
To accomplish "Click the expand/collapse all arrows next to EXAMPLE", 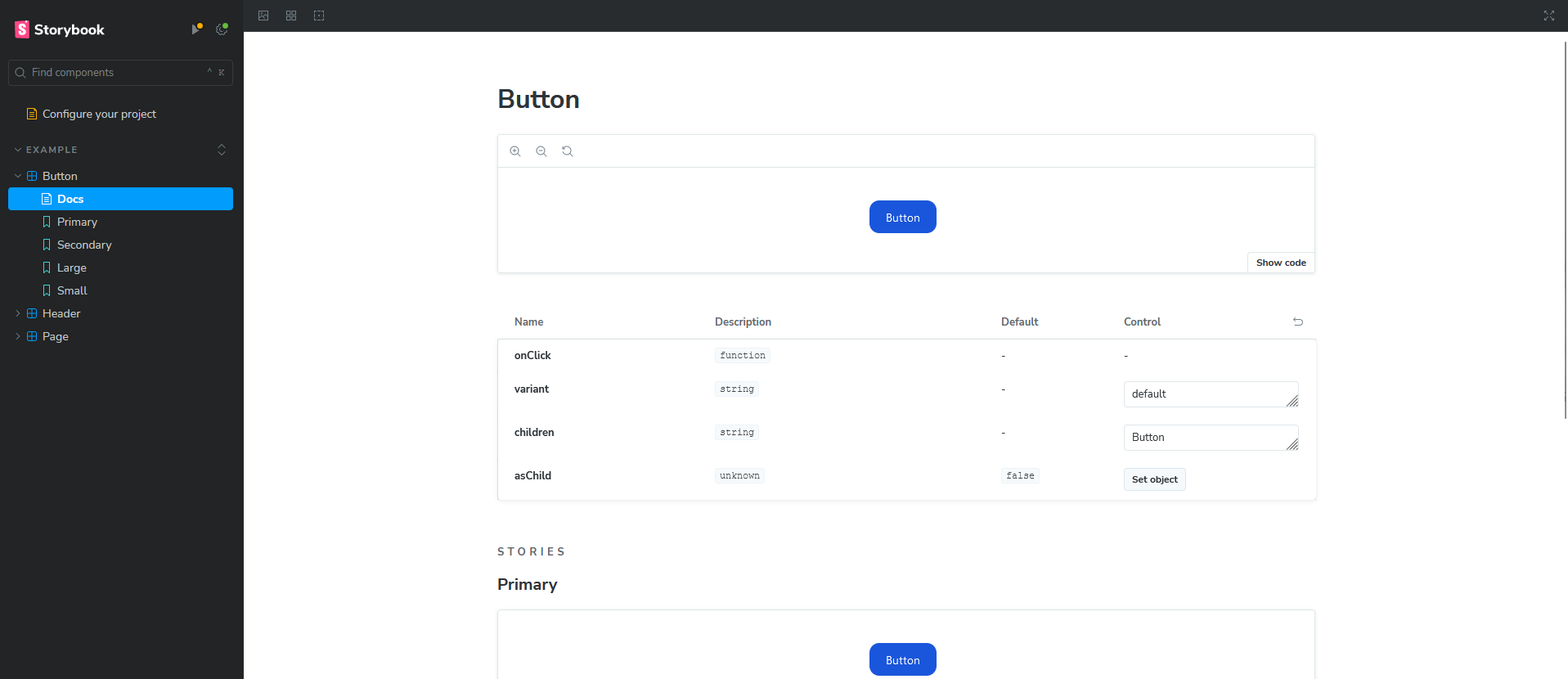I will pyautogui.click(x=222, y=150).
